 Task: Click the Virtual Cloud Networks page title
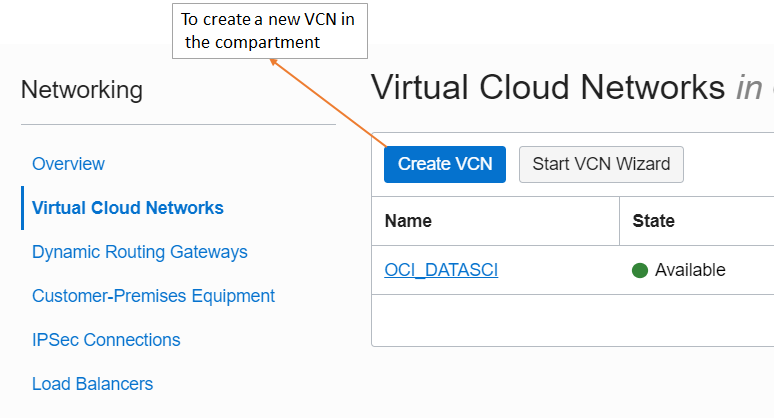(548, 88)
